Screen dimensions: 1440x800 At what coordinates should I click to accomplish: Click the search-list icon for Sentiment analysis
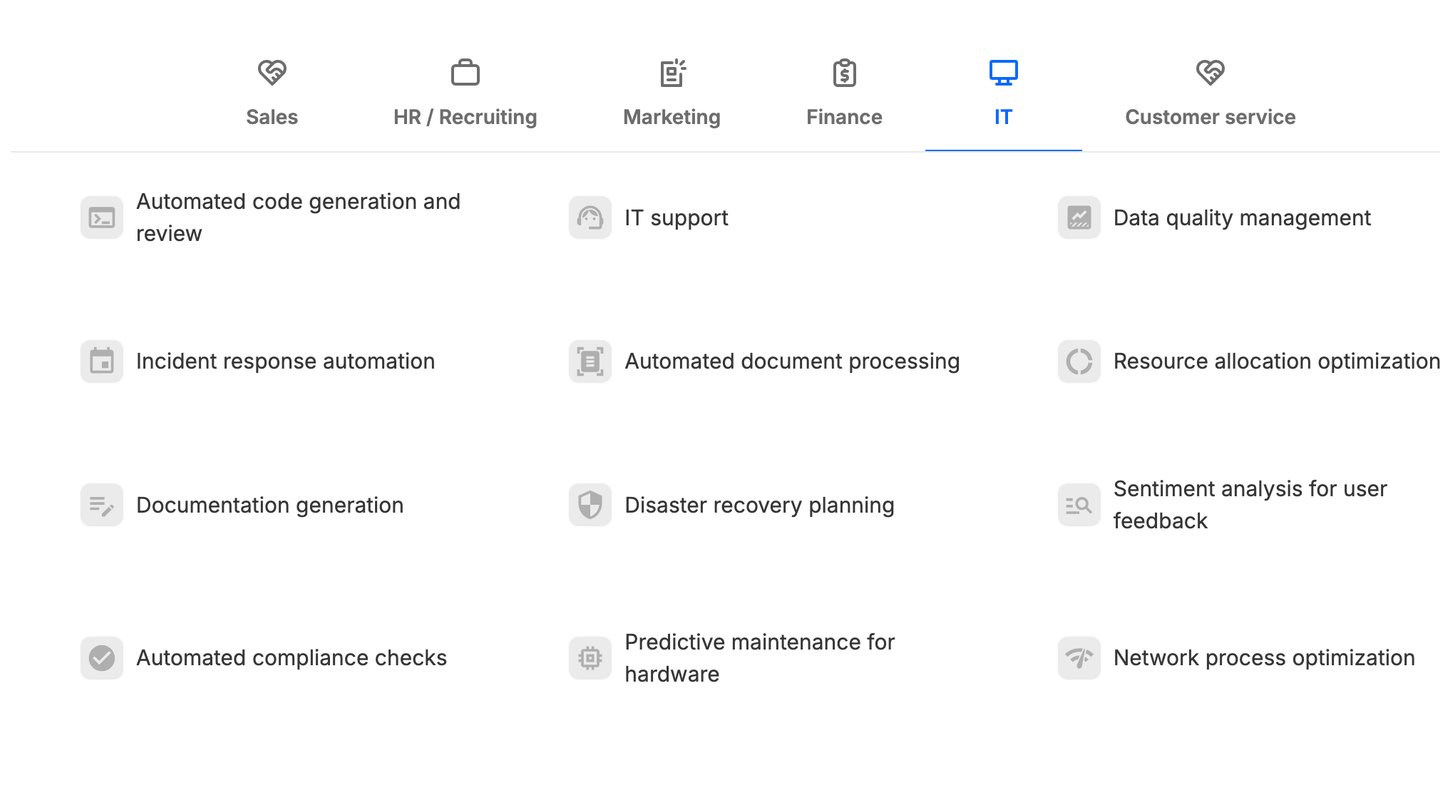pyautogui.click(x=1079, y=505)
